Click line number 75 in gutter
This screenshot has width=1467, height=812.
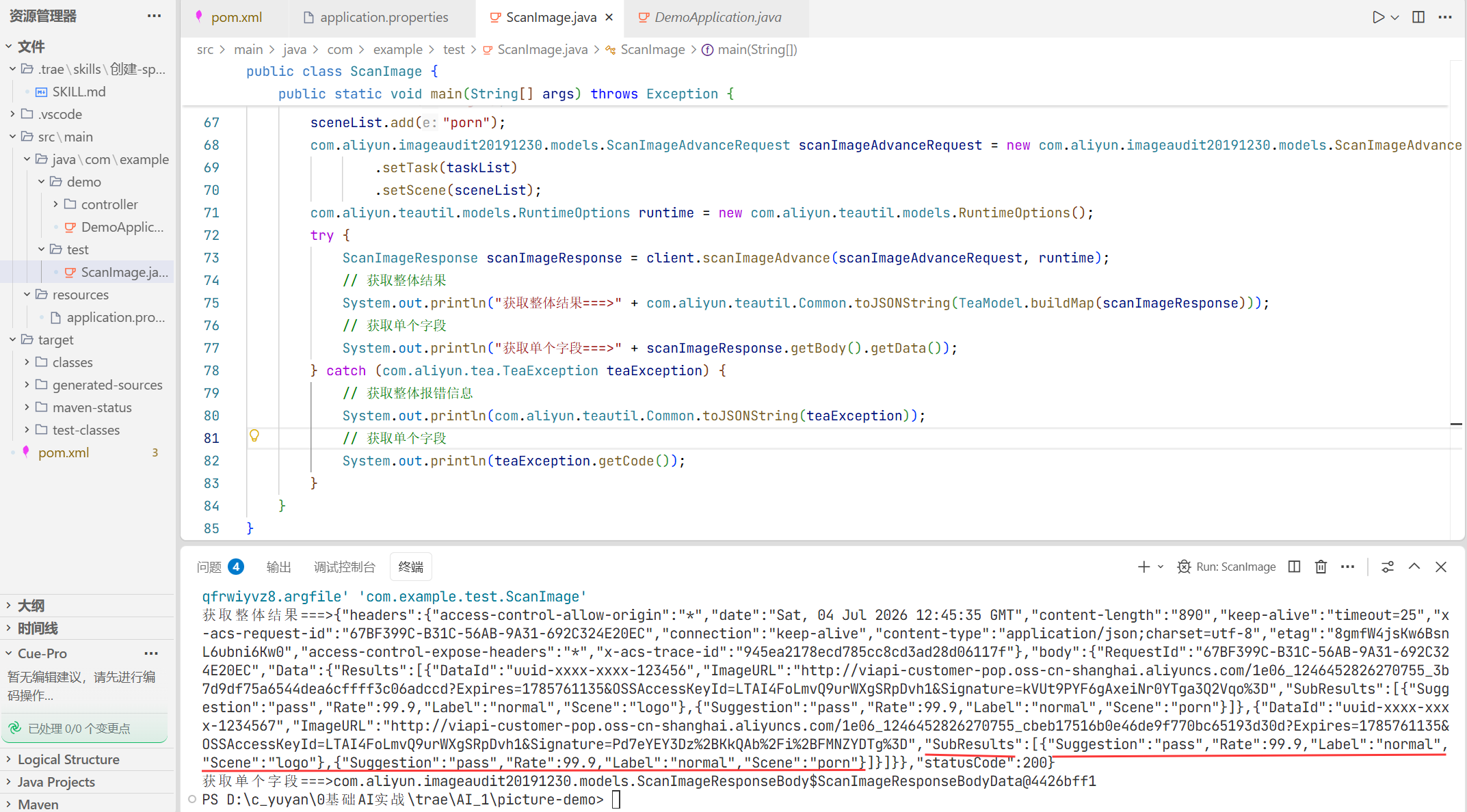(x=211, y=303)
